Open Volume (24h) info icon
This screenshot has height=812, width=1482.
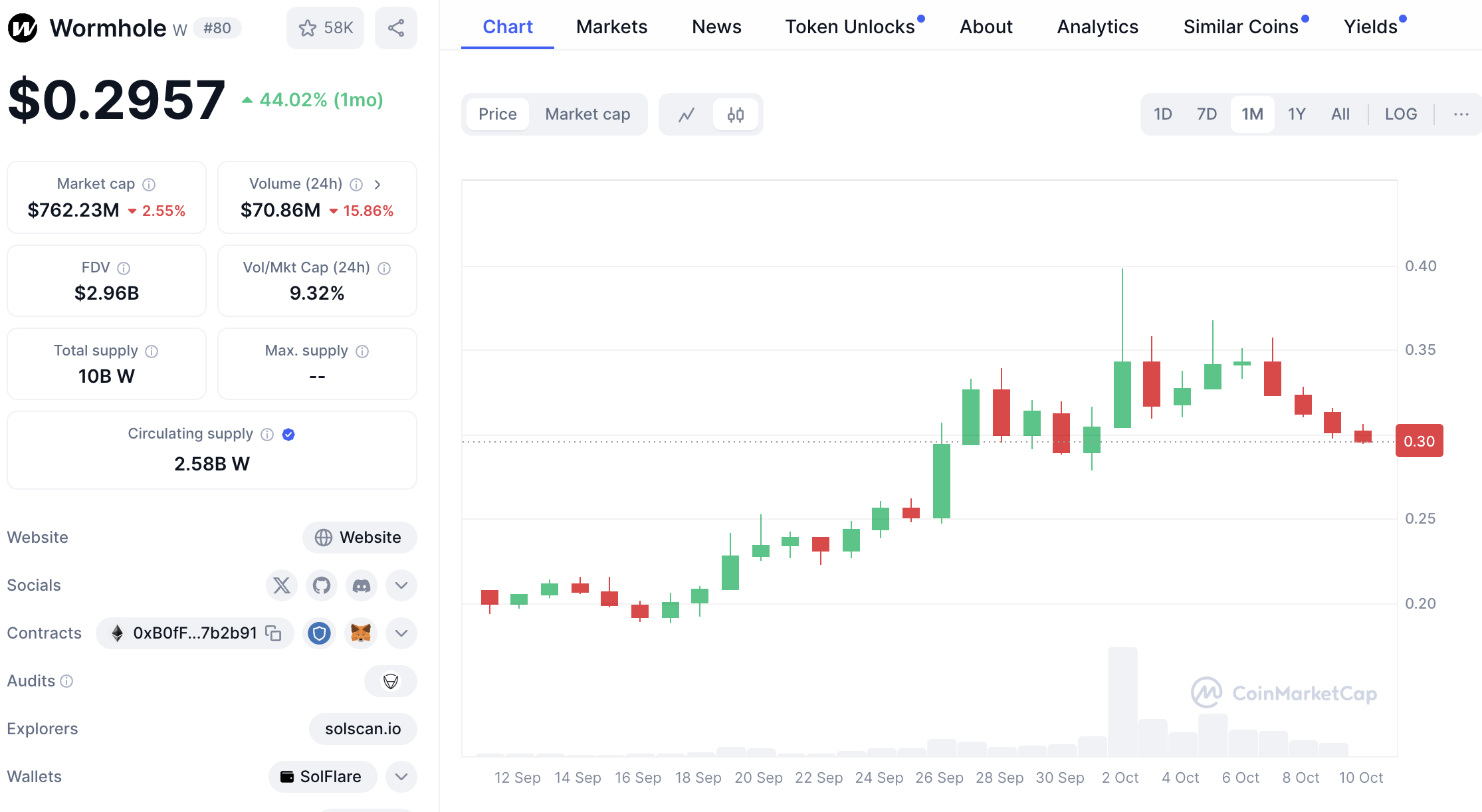tap(356, 184)
